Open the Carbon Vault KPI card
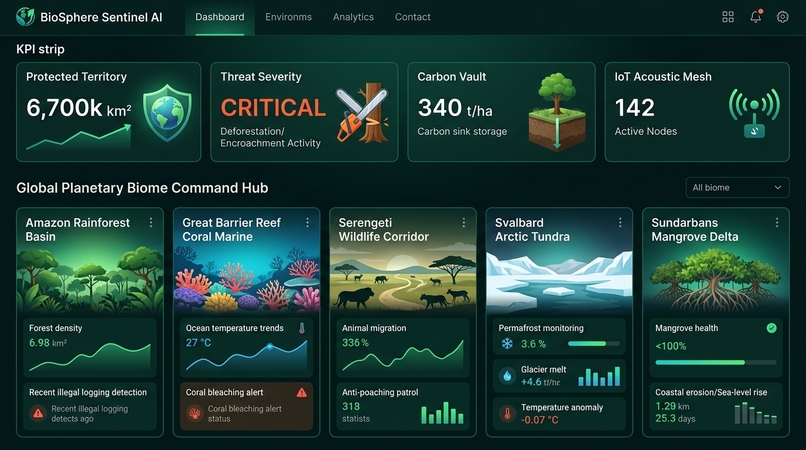Image resolution: width=806 pixels, height=450 pixels. point(501,112)
